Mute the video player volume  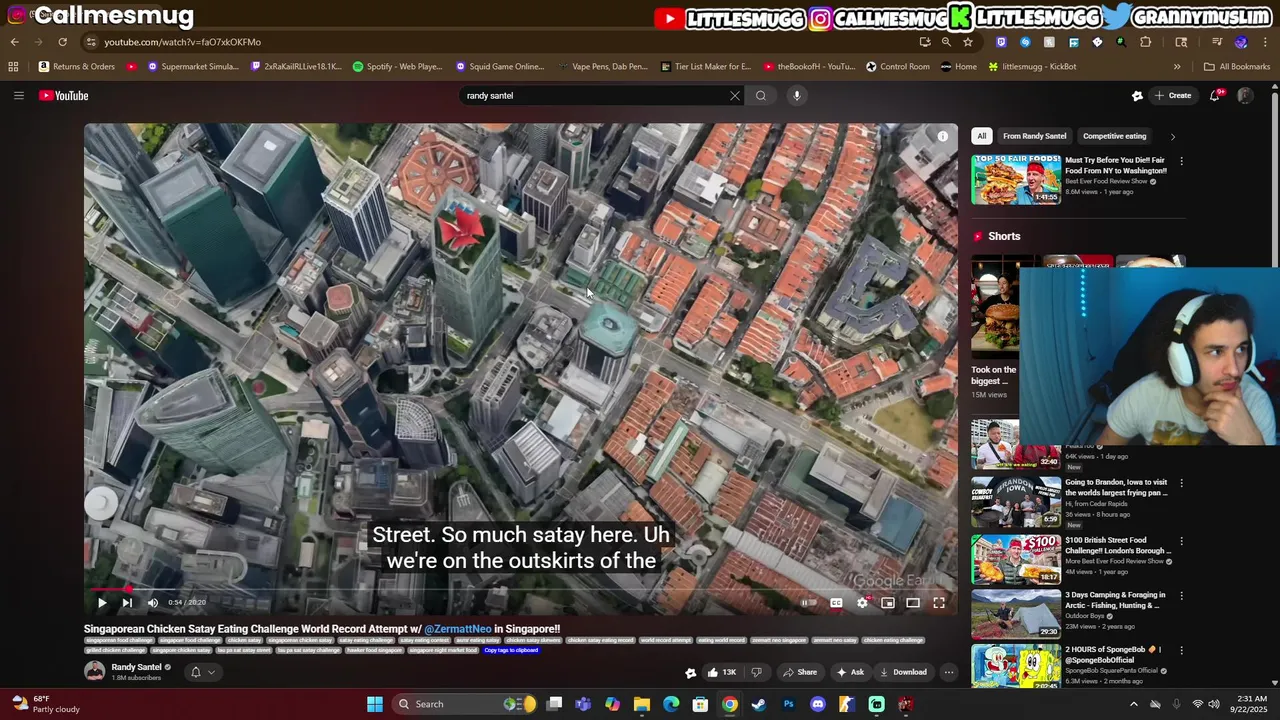(152, 603)
